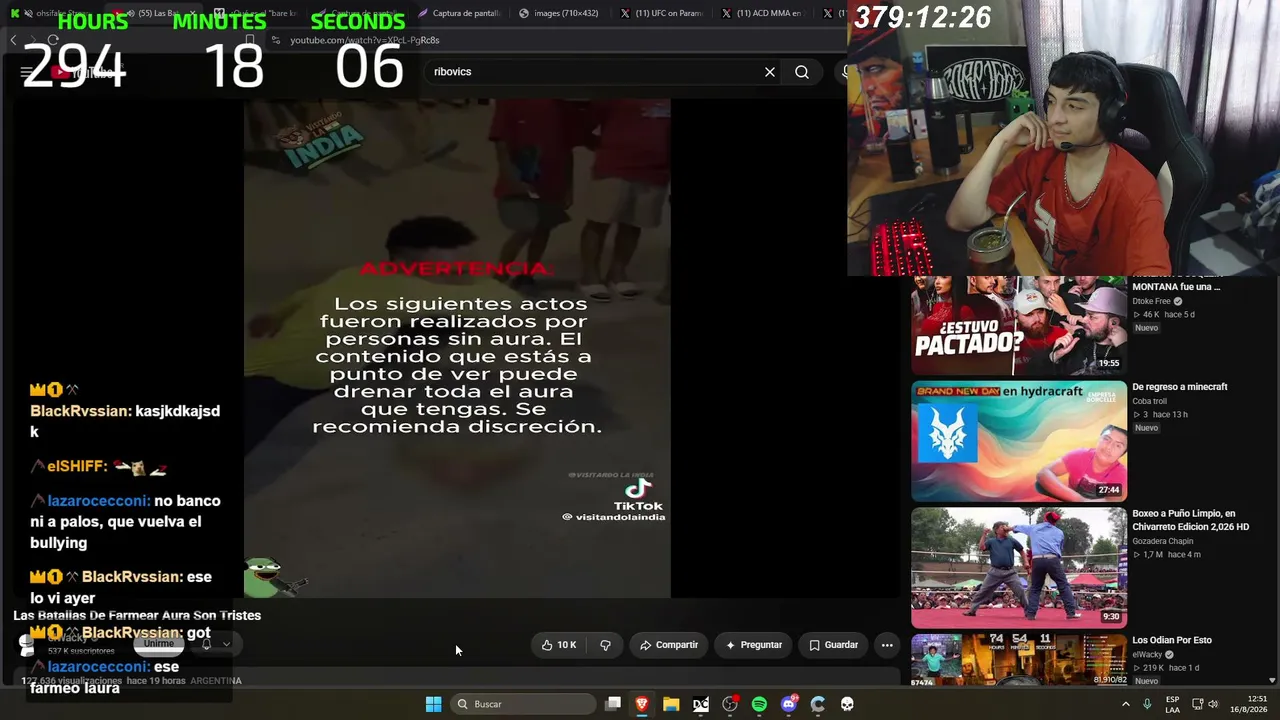Toggle the channel notification bell

[206, 644]
